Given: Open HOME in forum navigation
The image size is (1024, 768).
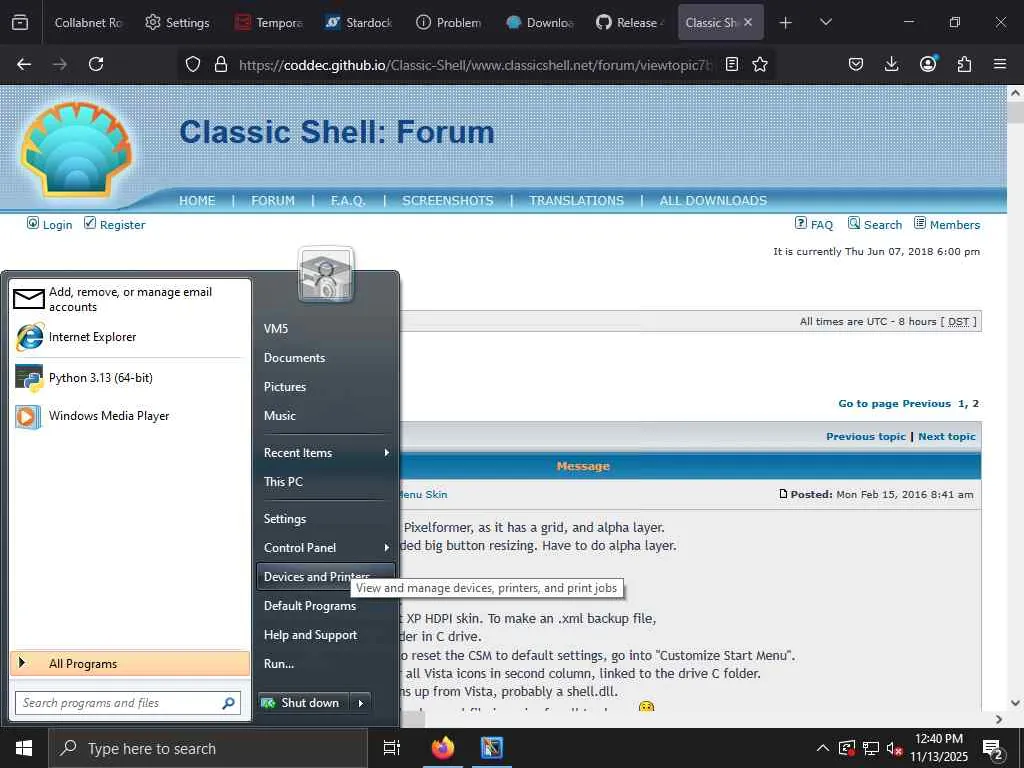Looking at the screenshot, I should coord(197,200).
